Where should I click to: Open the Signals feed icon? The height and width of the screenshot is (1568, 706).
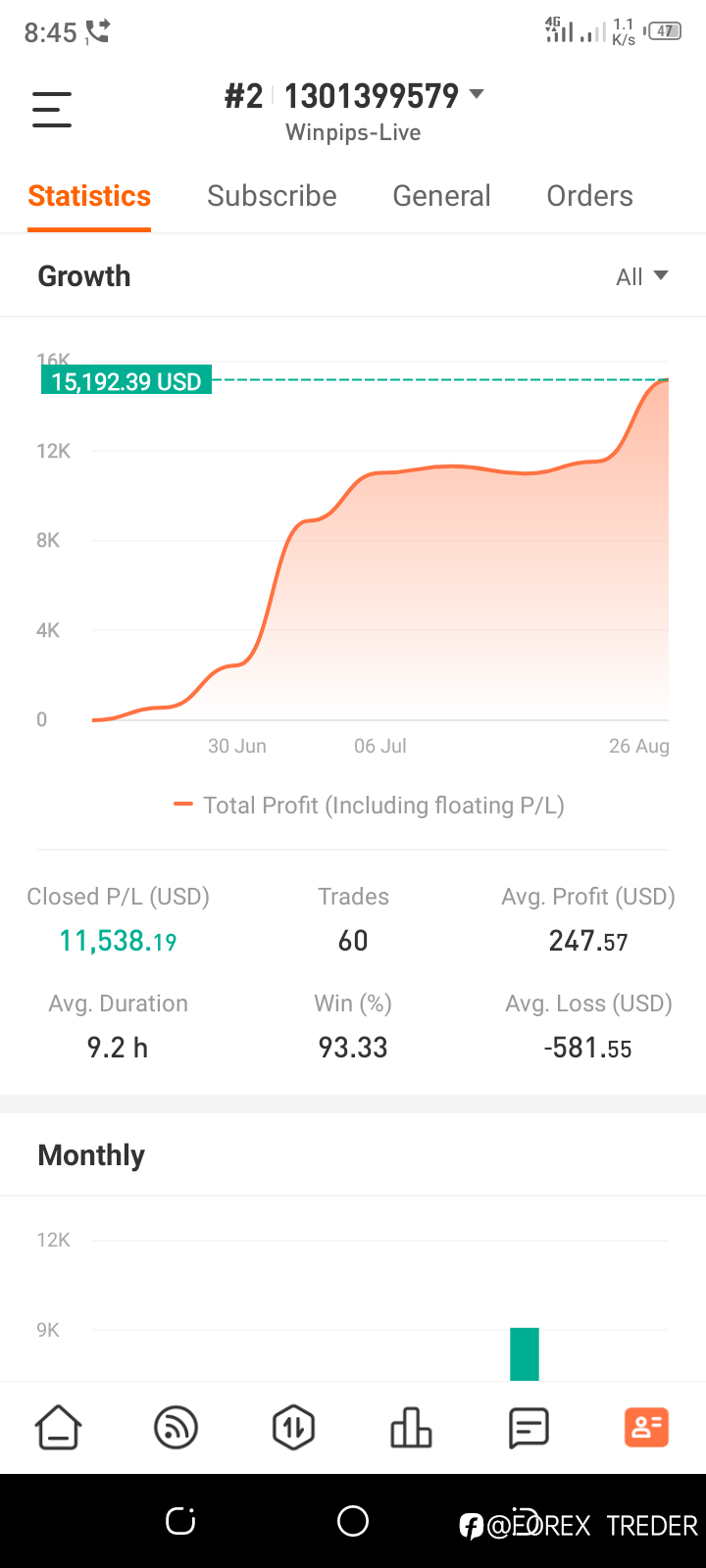[x=176, y=1428]
